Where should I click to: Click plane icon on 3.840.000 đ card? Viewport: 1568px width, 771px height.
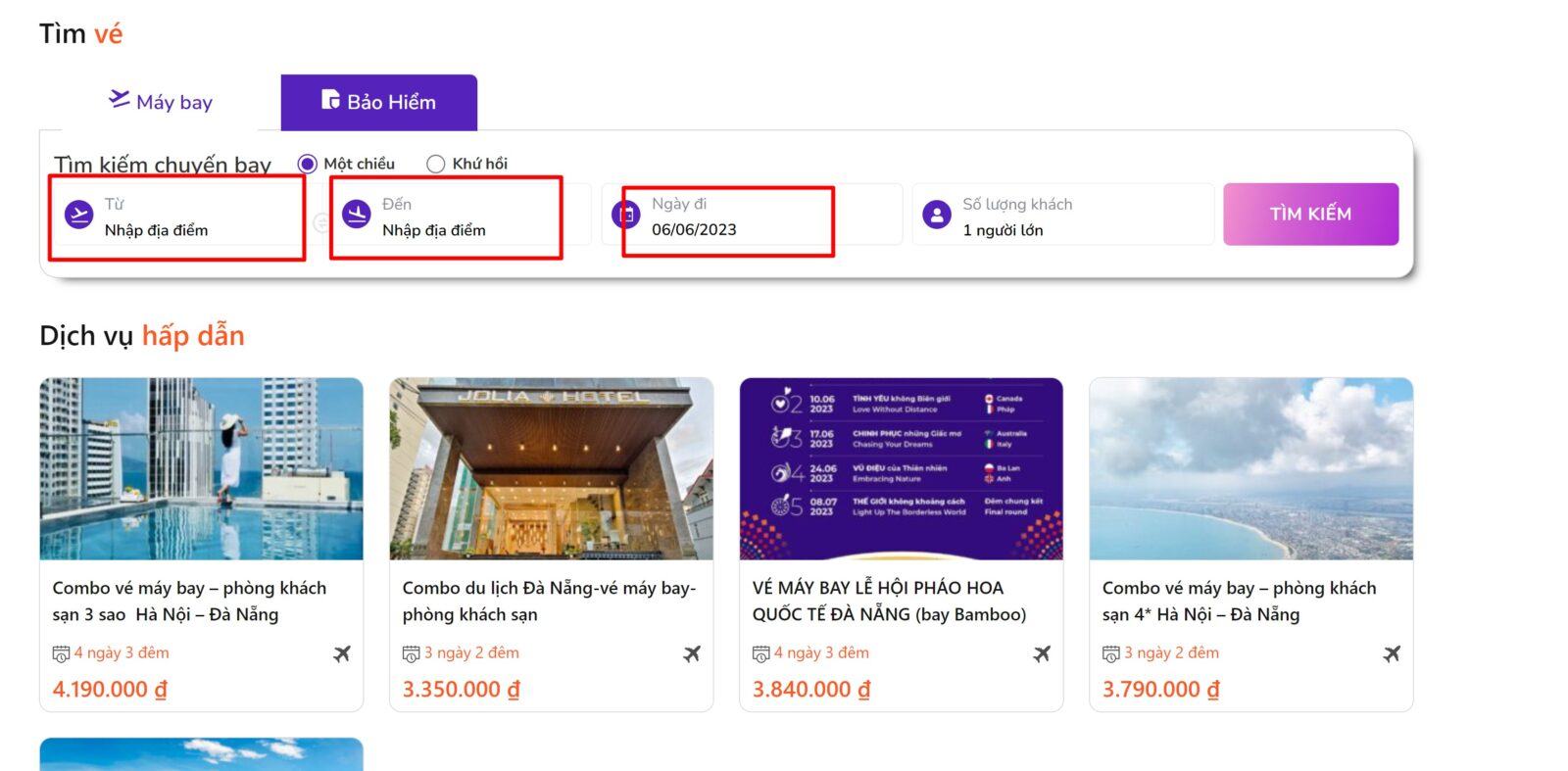point(1042,653)
